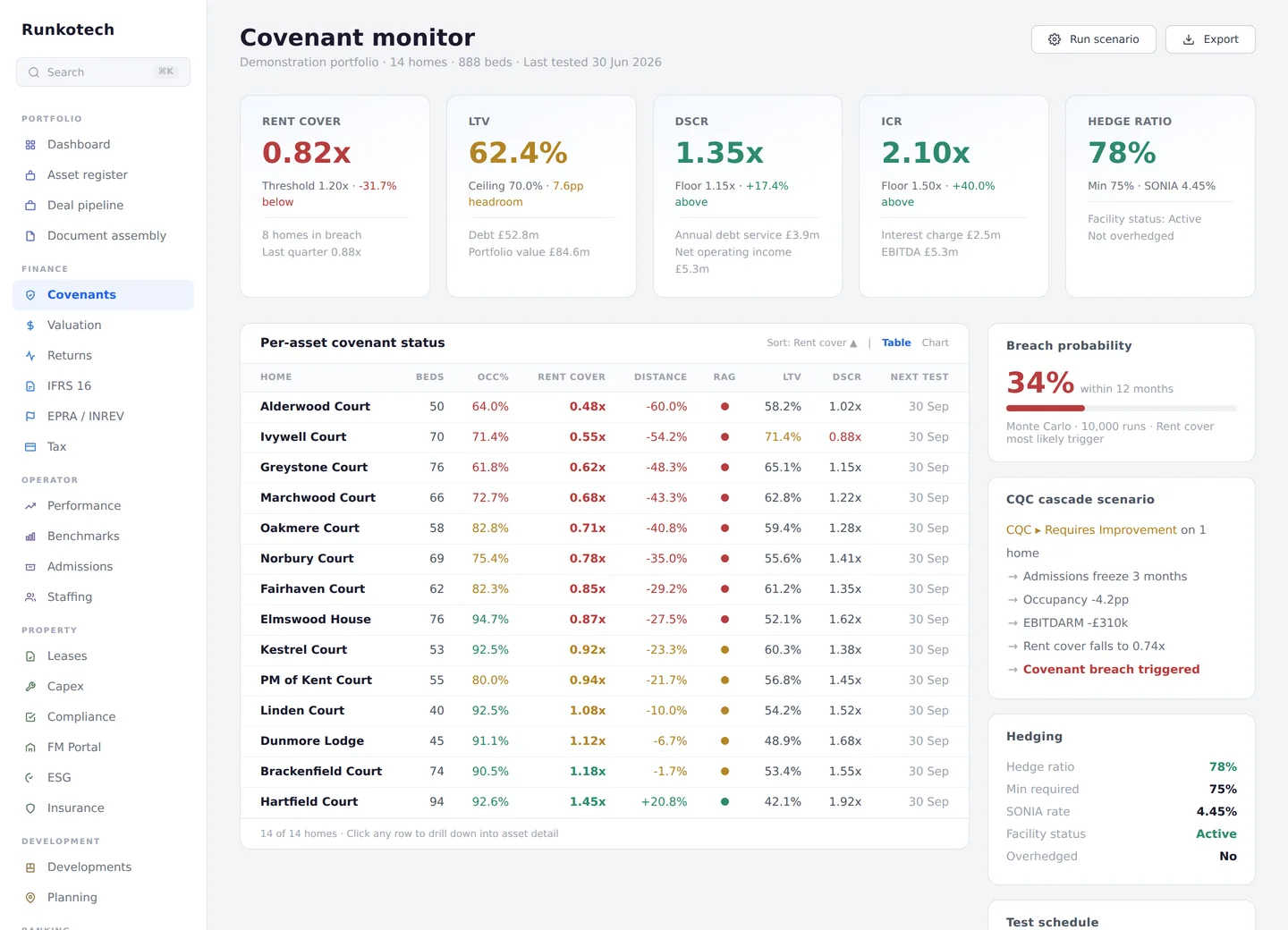The height and width of the screenshot is (930, 1288).
Task: Sort table by OCC% column header
Action: tap(493, 377)
